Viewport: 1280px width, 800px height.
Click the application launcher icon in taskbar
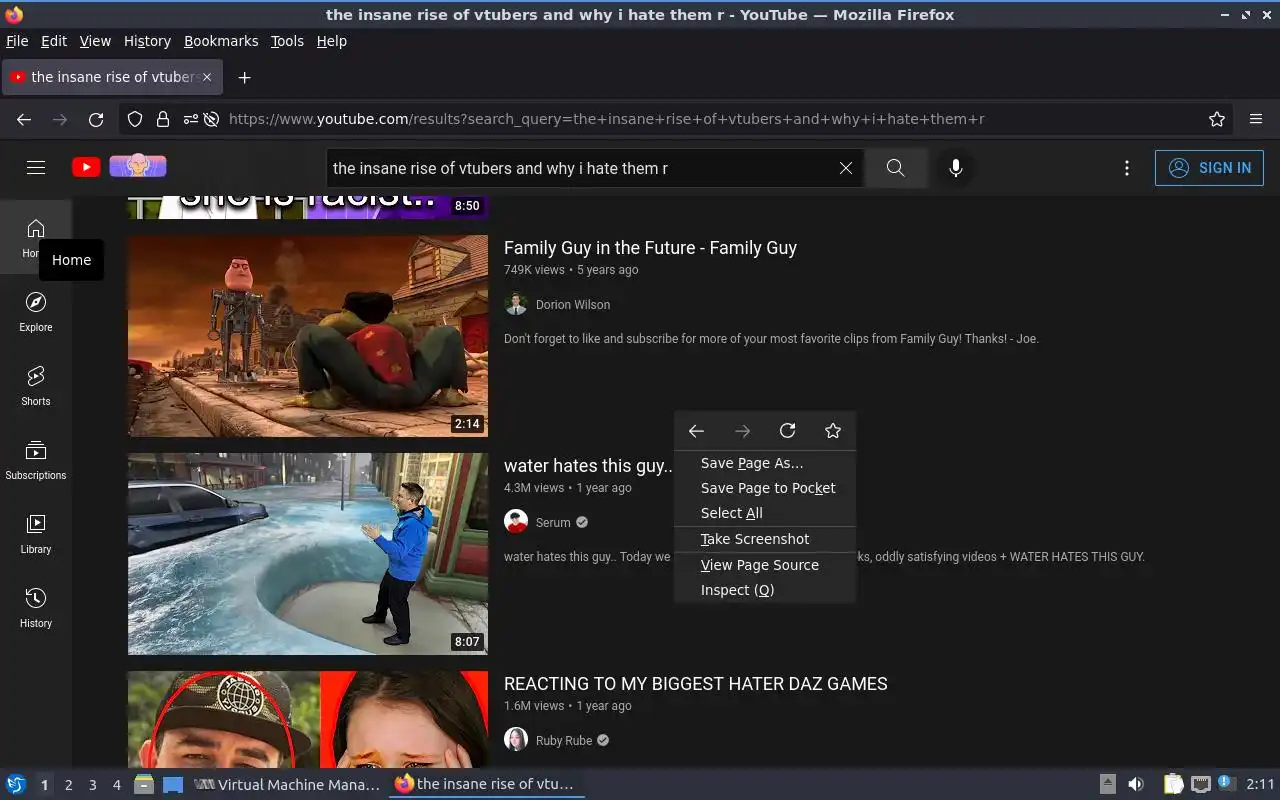click(16, 784)
